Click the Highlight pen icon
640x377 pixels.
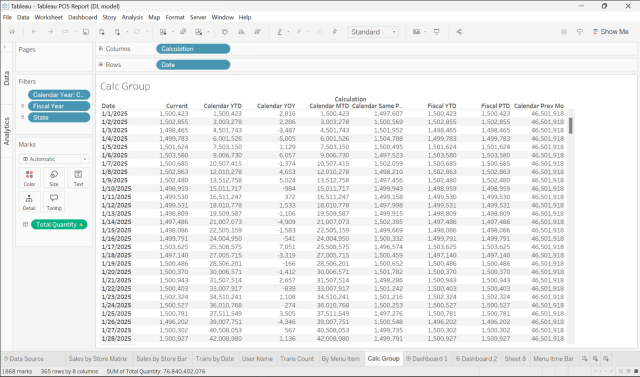pos(280,32)
